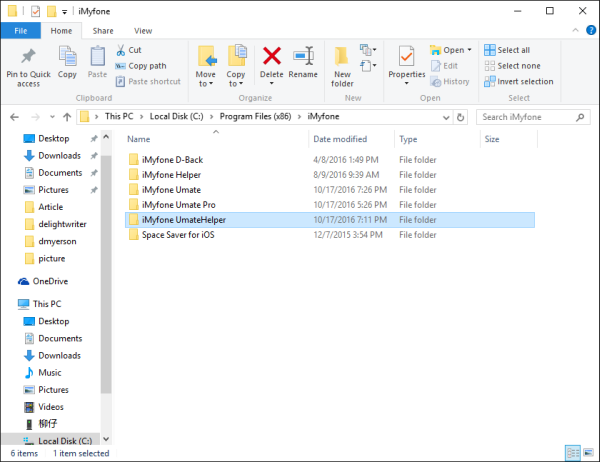Switch to Large icons view
Screen dimensions: 600x462
[588, 453]
